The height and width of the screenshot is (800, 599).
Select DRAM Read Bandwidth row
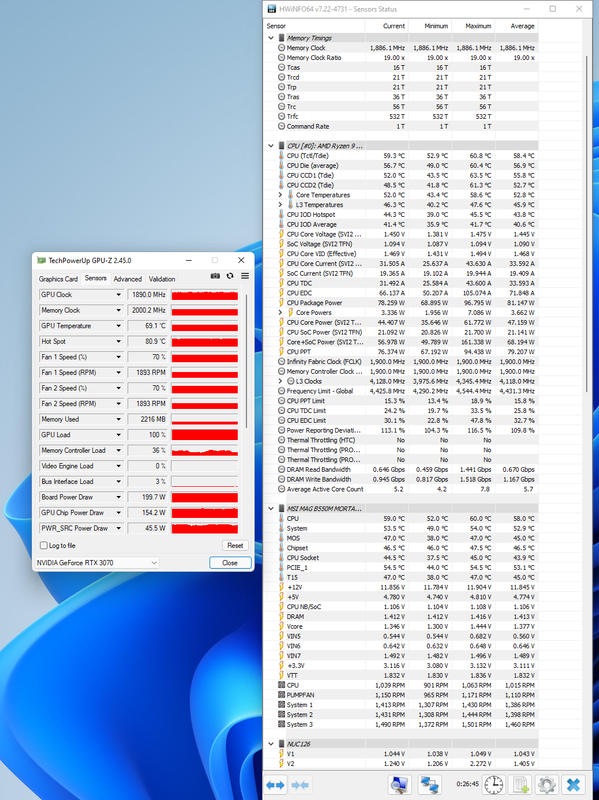pos(401,469)
